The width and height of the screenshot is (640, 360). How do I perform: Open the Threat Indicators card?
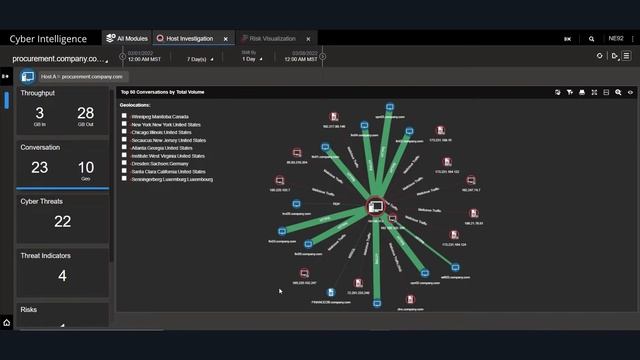pos(62,273)
